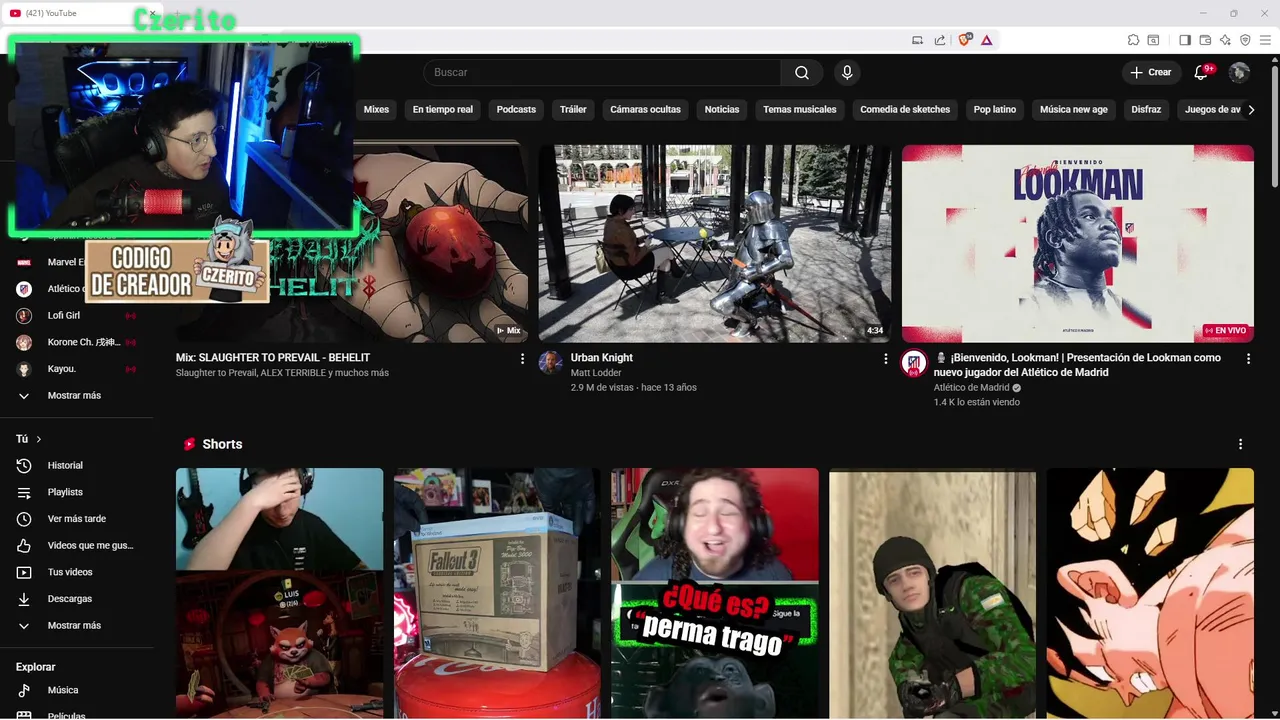
Task: Open the Tú section chevron
Action: [39, 439]
